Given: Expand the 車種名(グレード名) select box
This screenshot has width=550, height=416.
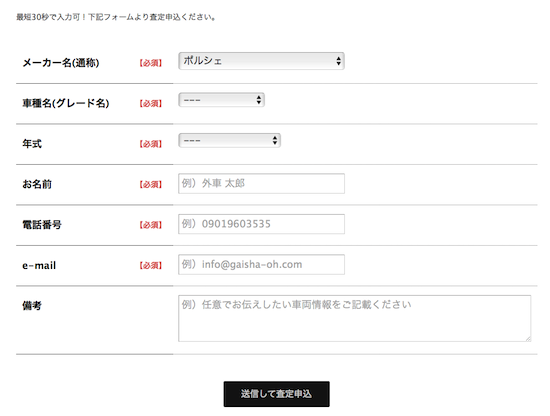Looking at the screenshot, I should tap(221, 100).
